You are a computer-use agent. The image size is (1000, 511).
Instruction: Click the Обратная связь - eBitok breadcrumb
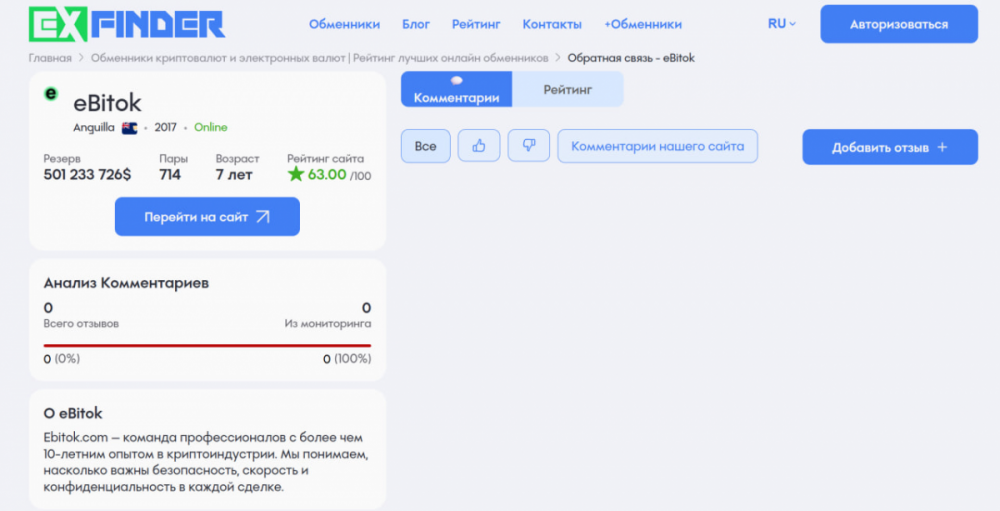click(631, 58)
